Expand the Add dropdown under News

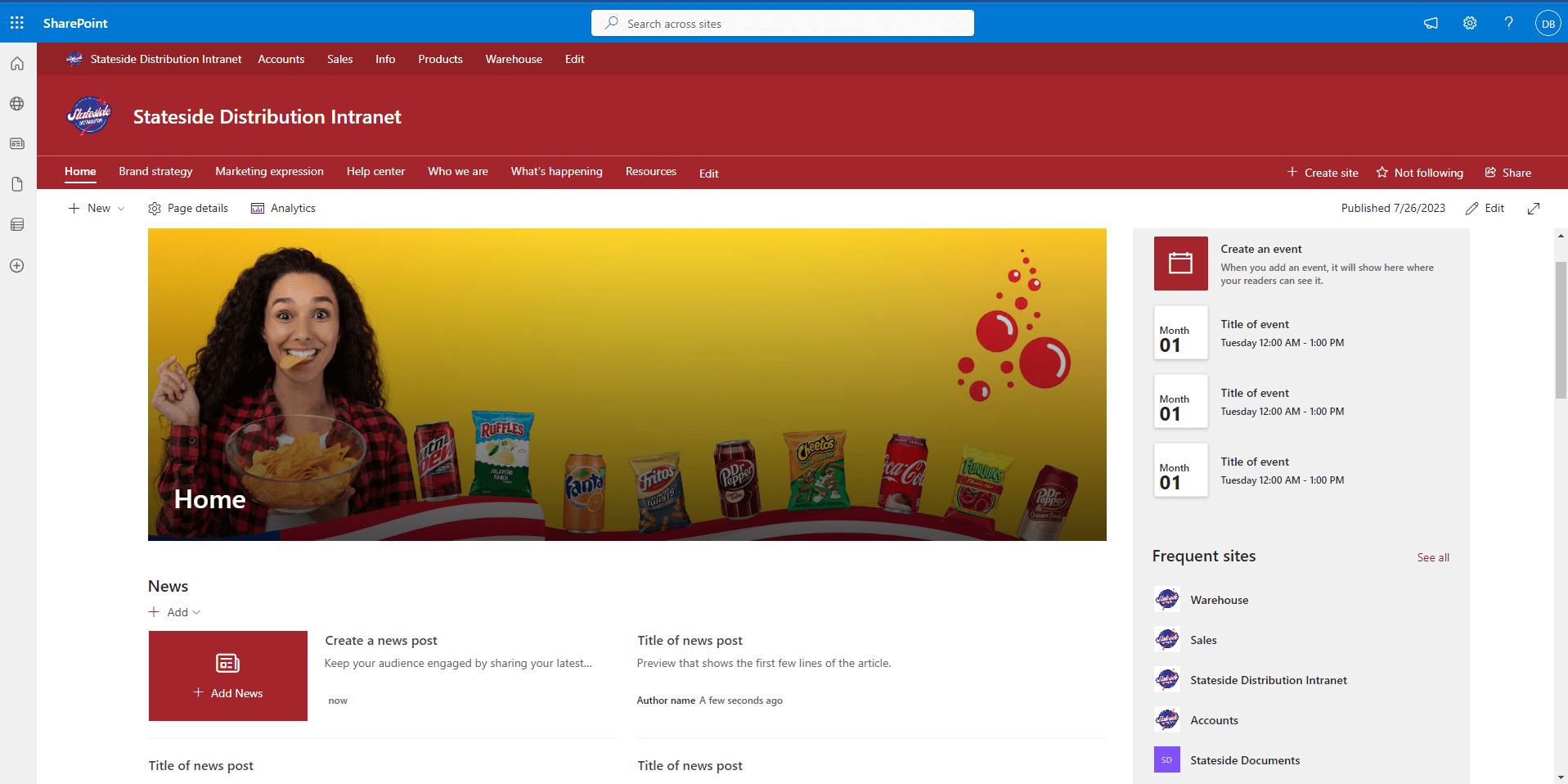175,612
